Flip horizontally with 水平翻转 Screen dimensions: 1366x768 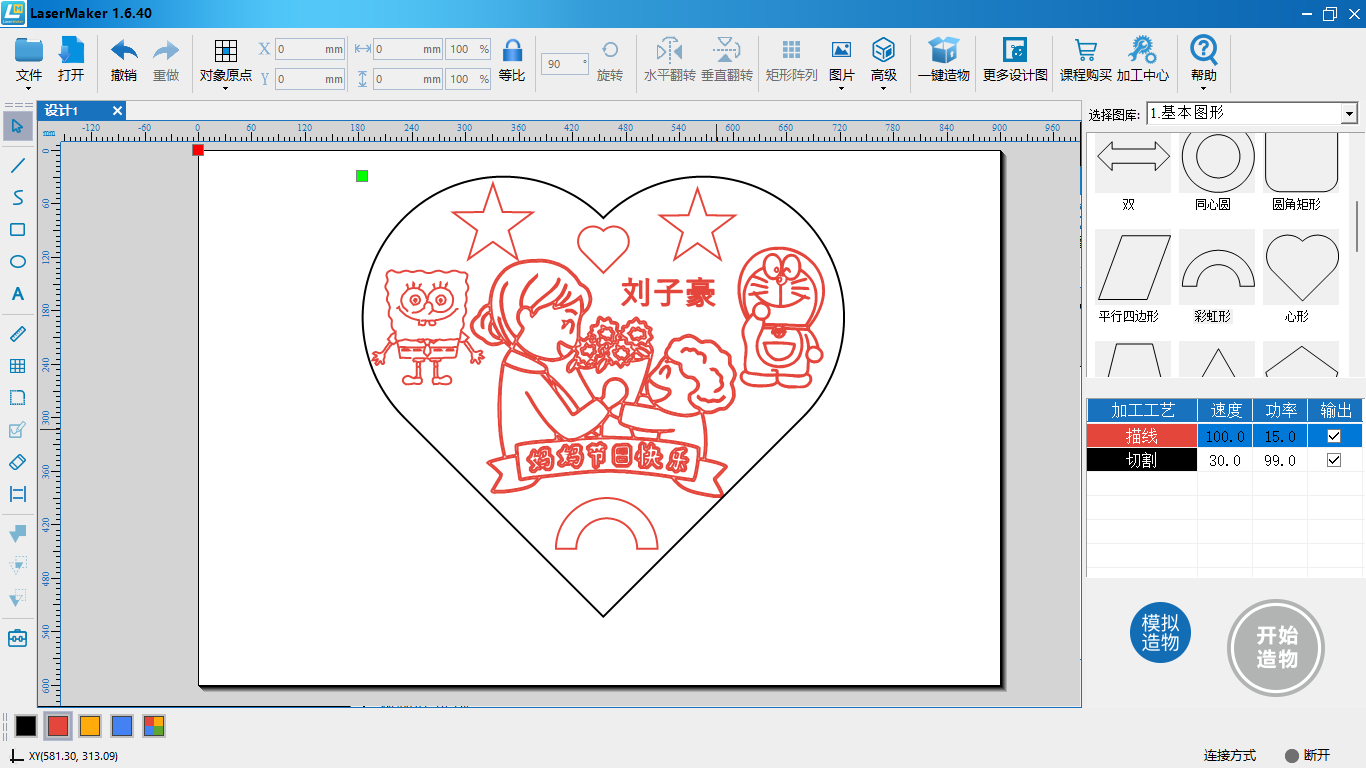[669, 50]
